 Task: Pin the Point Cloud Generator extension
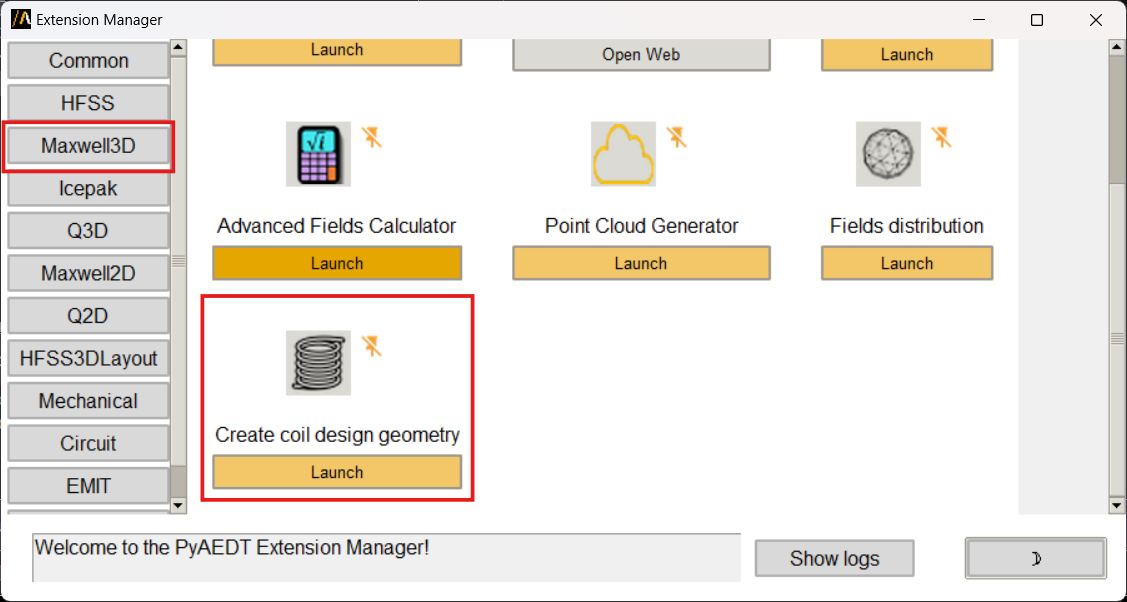(677, 137)
